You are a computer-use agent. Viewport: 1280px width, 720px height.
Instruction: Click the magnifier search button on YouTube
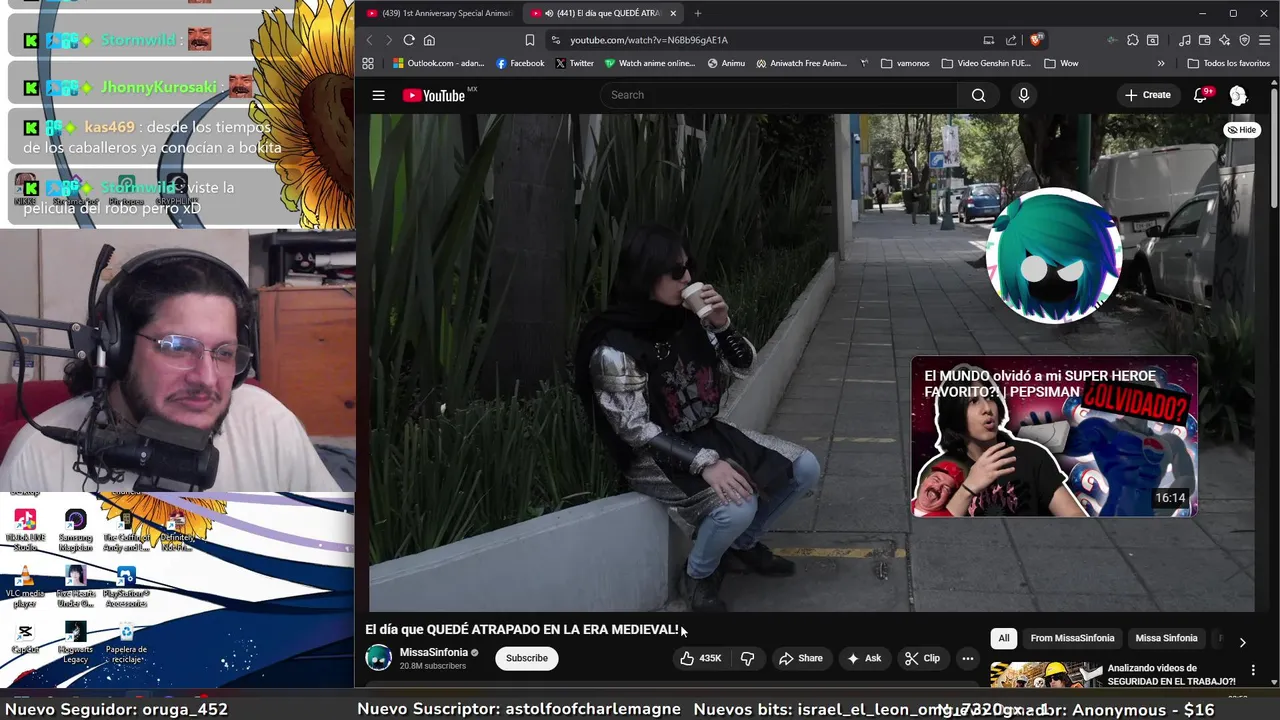(x=978, y=95)
